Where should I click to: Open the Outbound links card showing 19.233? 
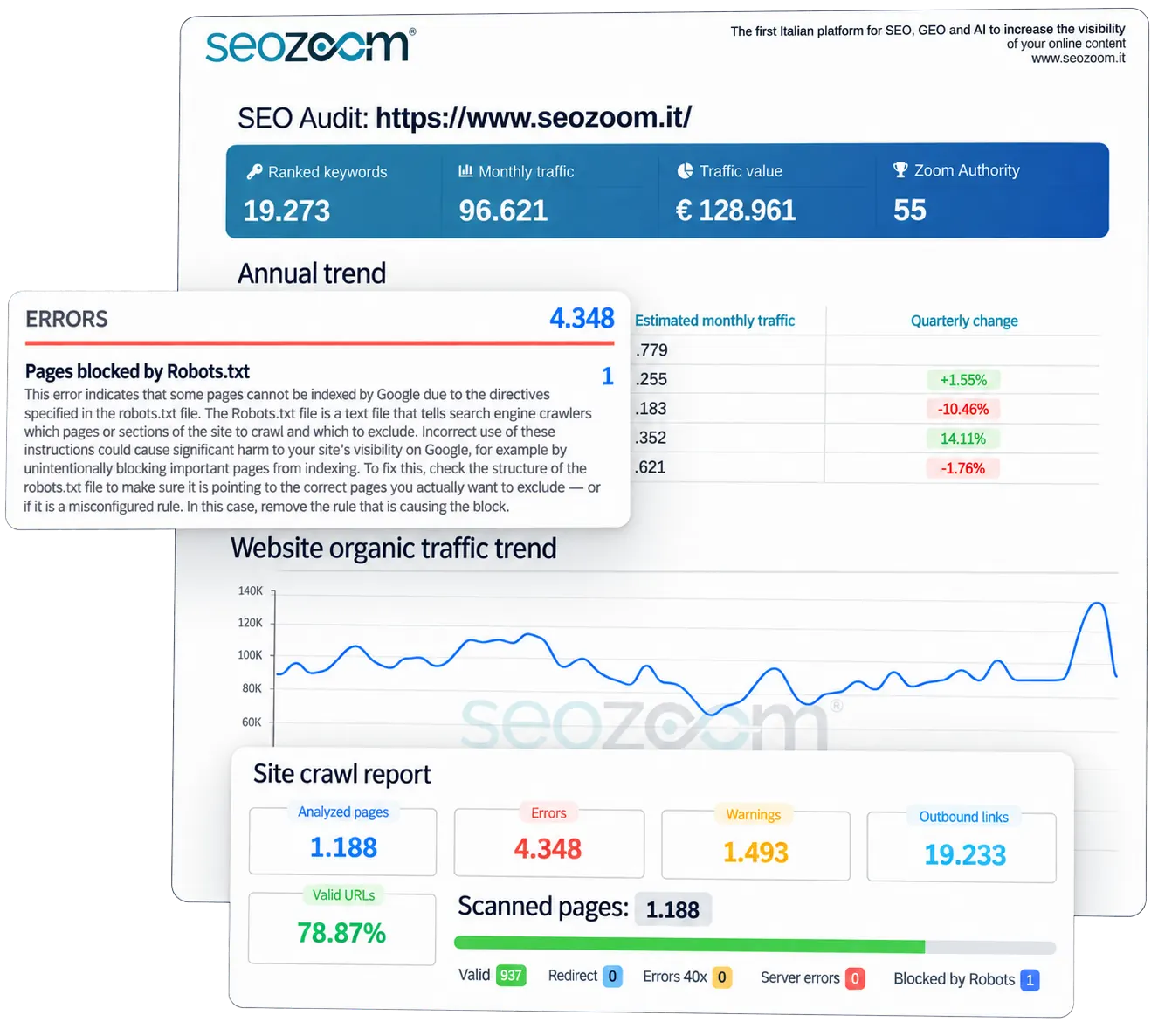point(962,846)
